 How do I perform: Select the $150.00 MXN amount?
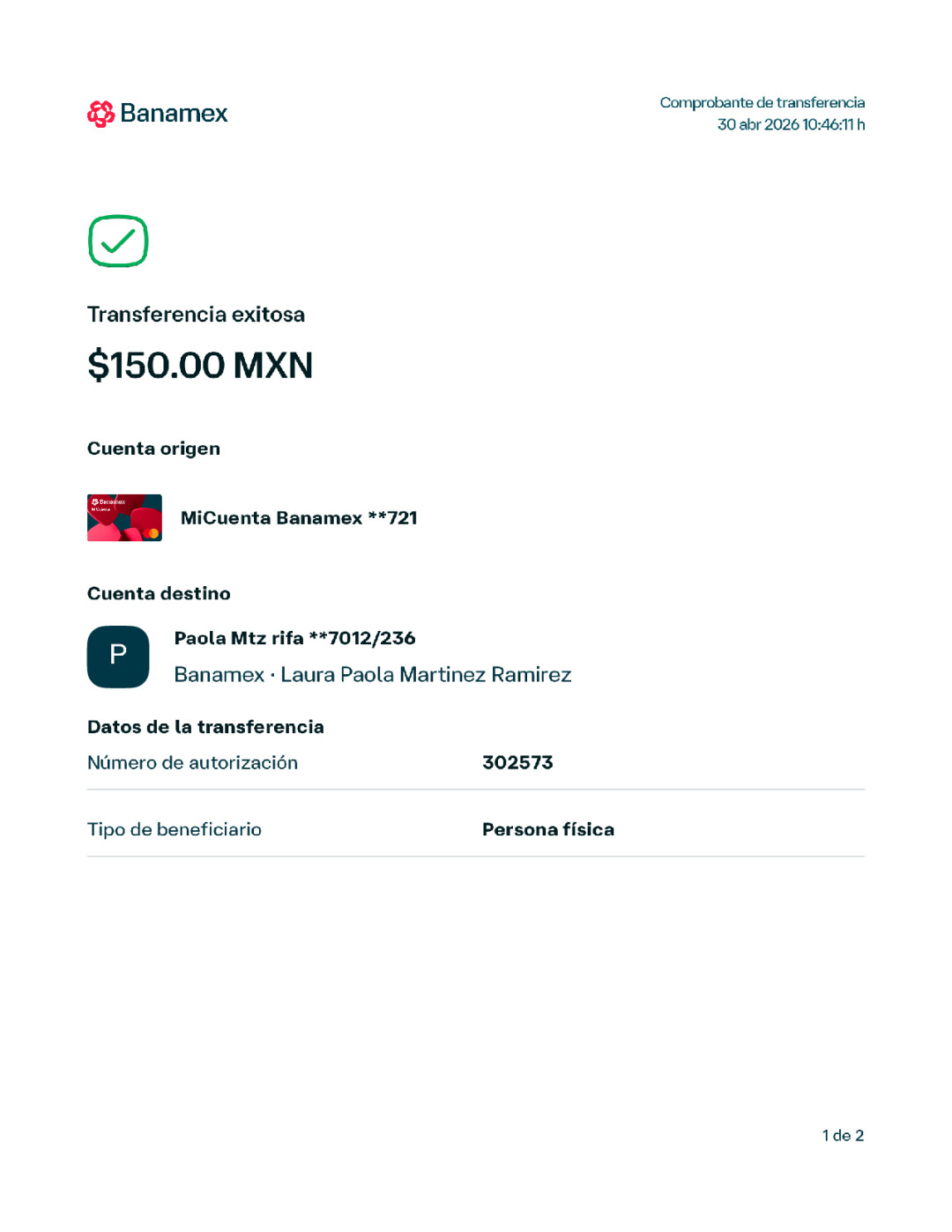point(200,365)
